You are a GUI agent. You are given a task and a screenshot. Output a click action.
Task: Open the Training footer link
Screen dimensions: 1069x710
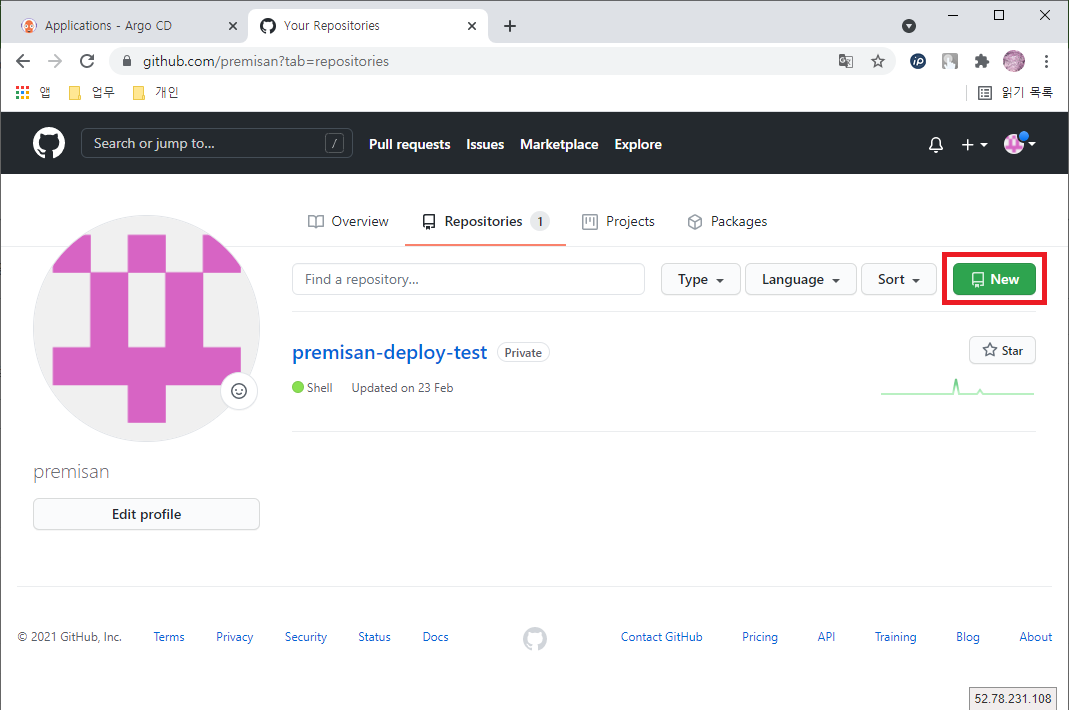[x=895, y=637]
